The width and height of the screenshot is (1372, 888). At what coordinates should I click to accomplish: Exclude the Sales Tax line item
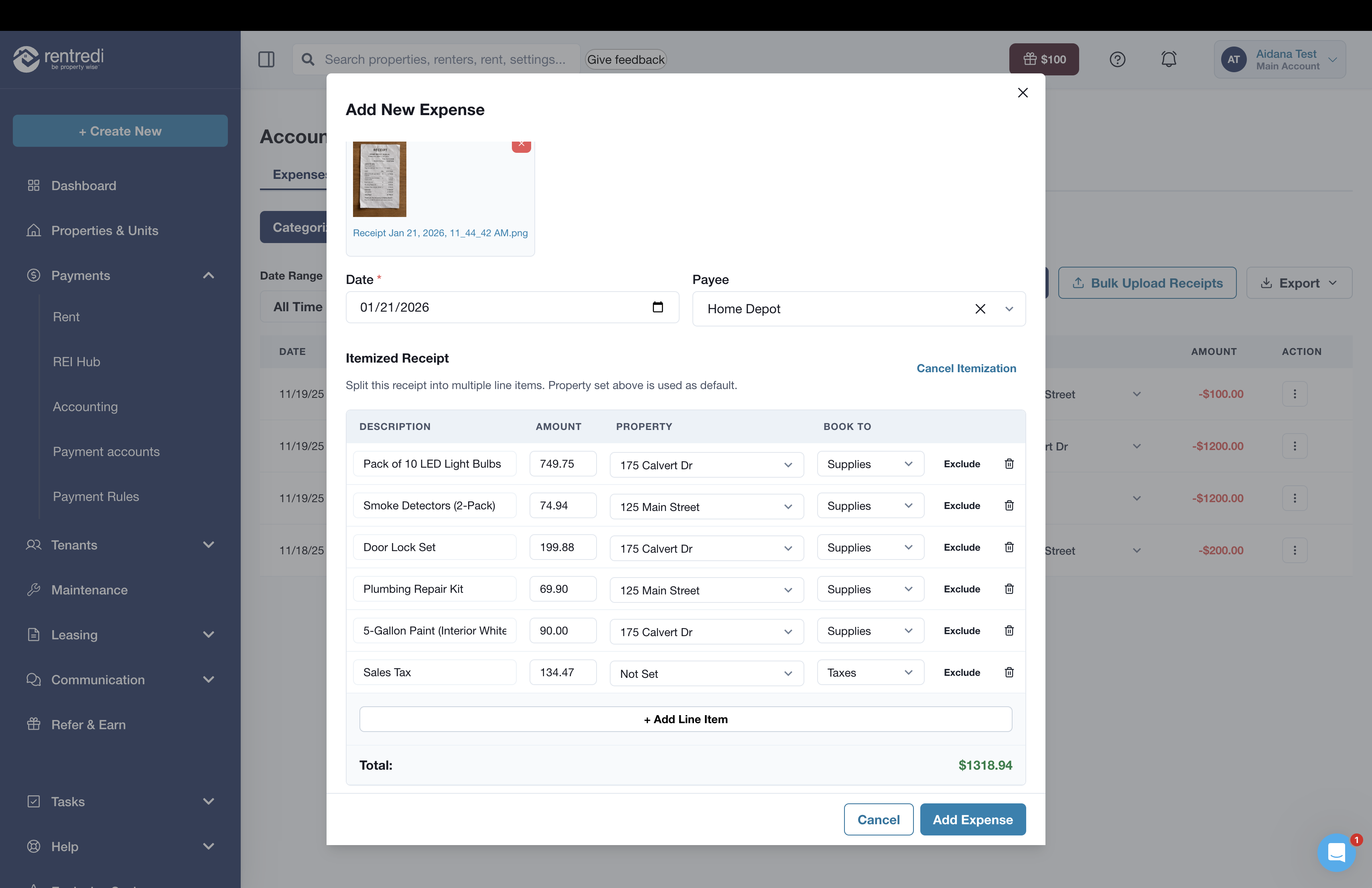coord(962,672)
